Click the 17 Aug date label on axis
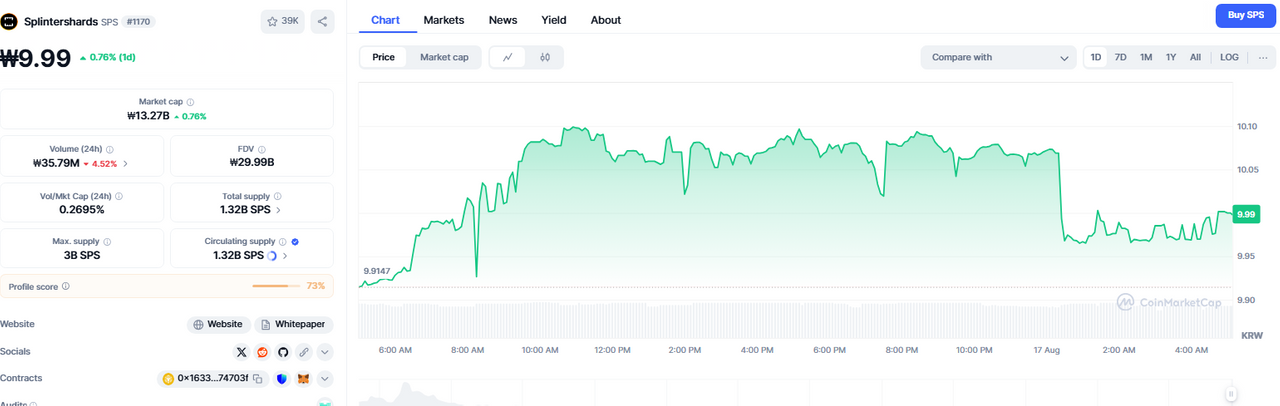This screenshot has height=406, width=1280. click(x=1046, y=350)
